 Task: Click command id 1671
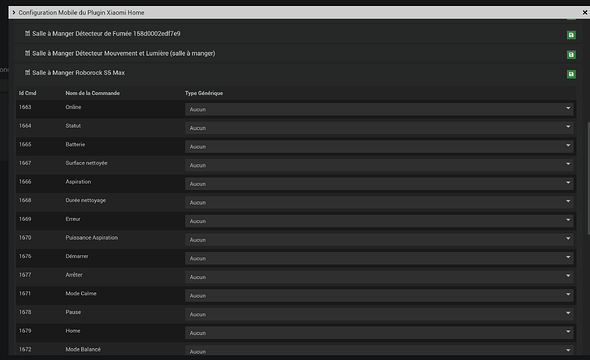click(25, 293)
